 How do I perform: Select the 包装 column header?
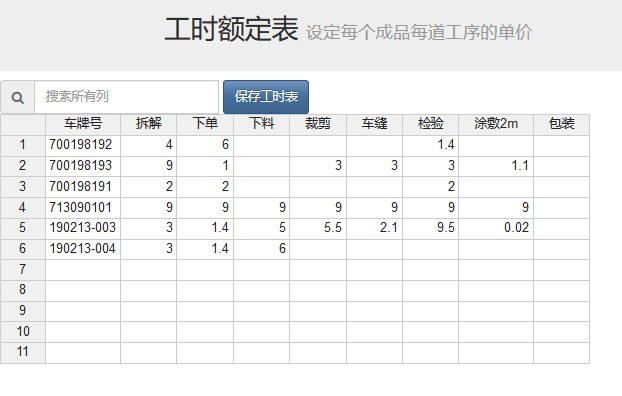pyautogui.click(x=561, y=125)
